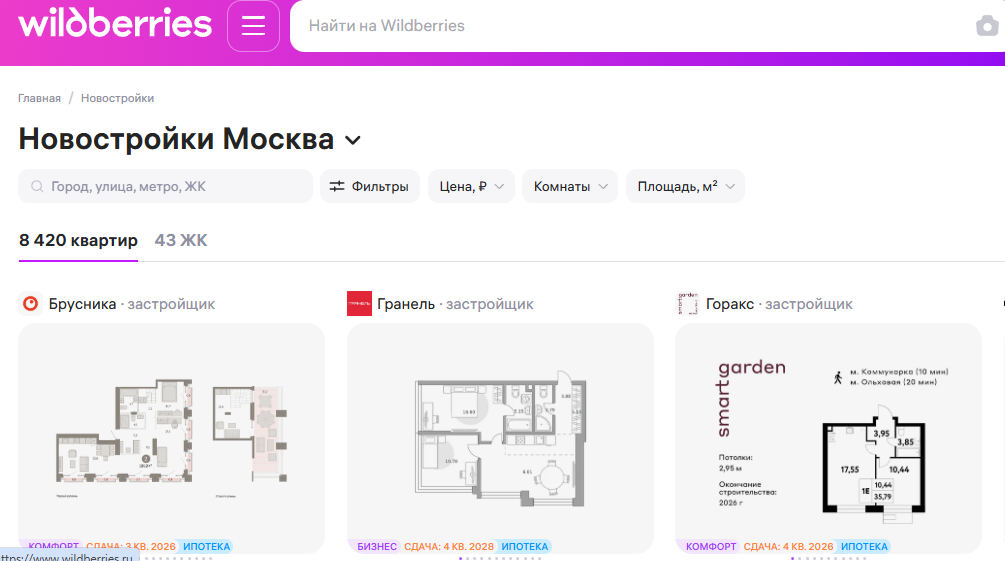The image size is (1005, 561).
Task: Expand the Москва city chevron
Action: point(353,140)
